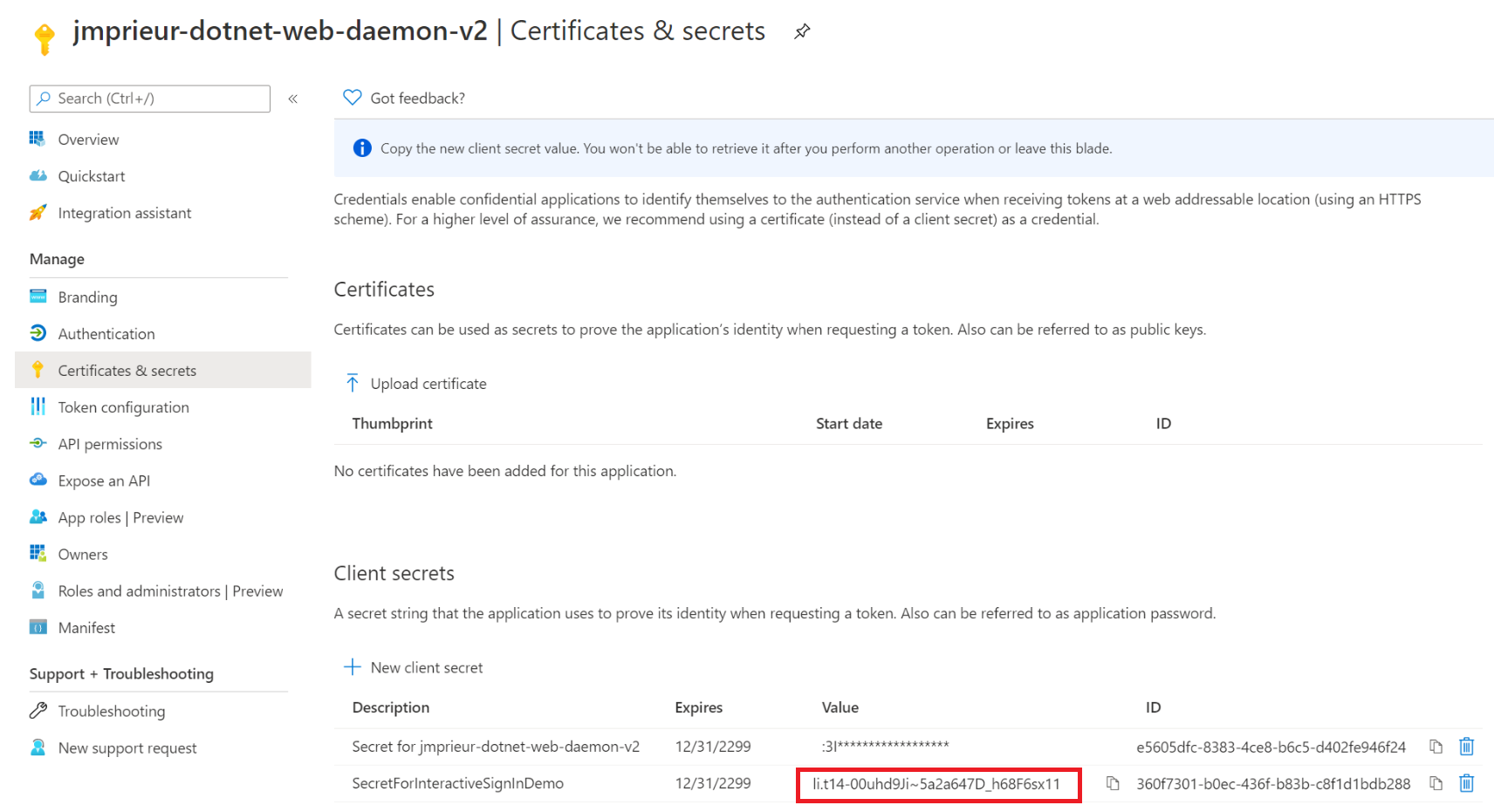
Task: Open API permissions
Action: click(x=110, y=444)
